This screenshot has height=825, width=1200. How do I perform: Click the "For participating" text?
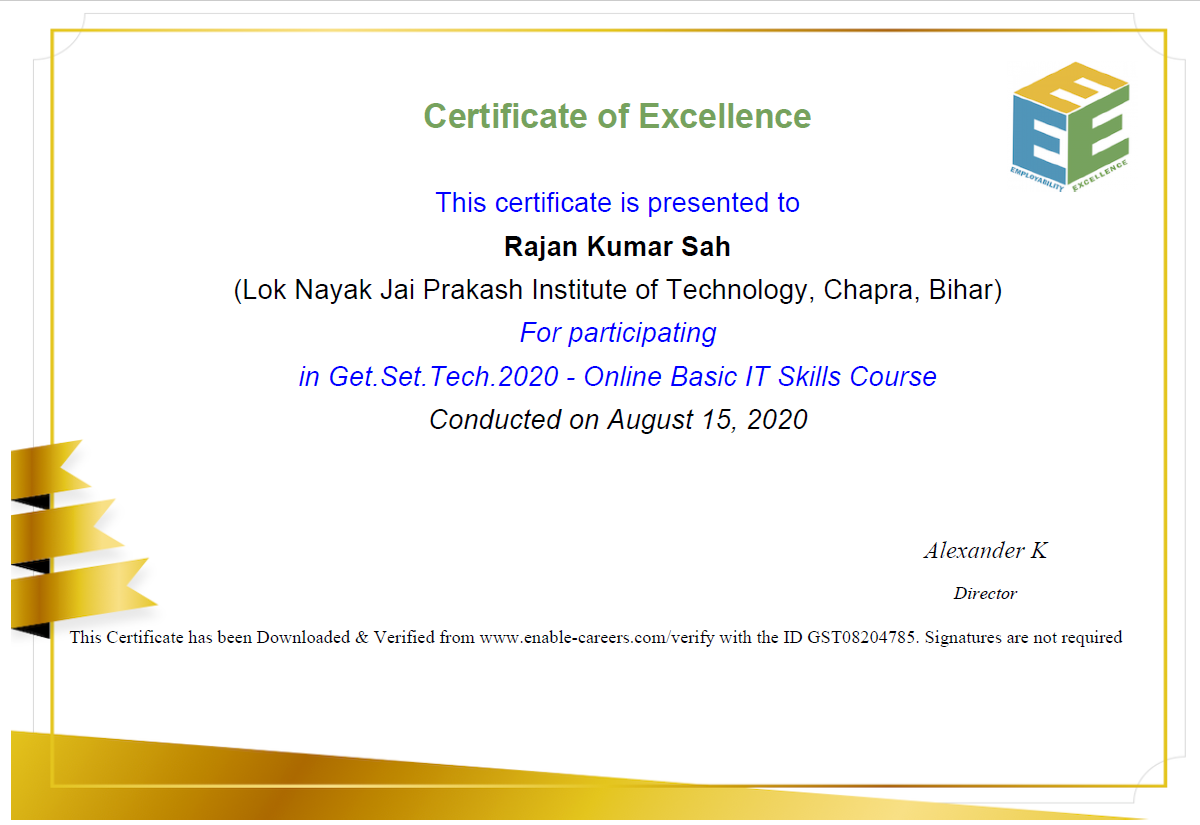pos(617,333)
